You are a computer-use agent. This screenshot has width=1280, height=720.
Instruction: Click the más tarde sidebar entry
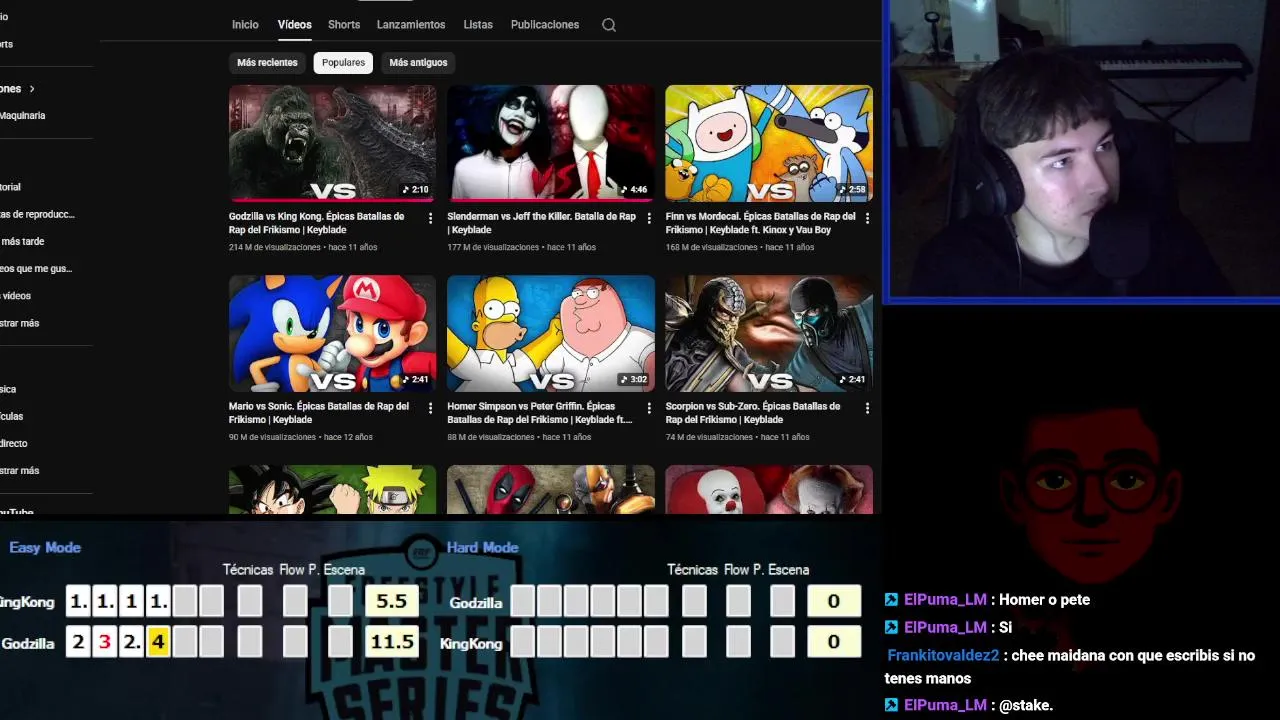[22, 242]
